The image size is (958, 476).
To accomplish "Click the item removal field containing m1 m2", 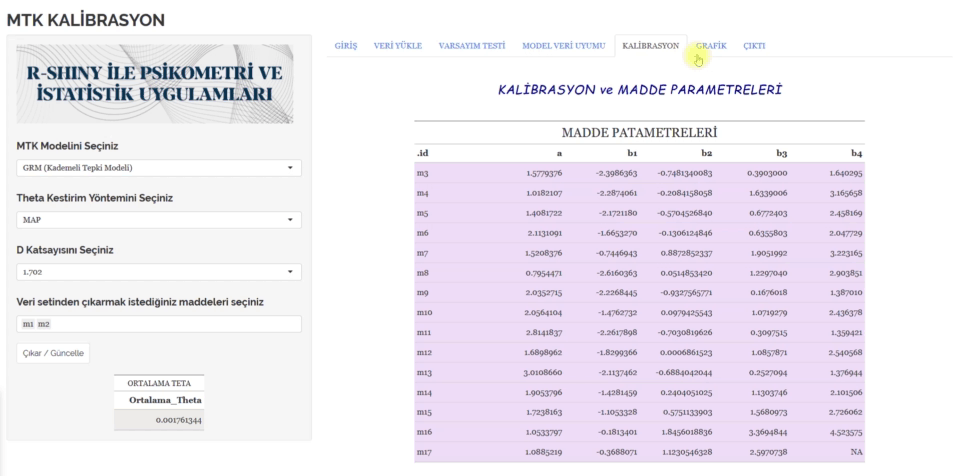I will click(x=159, y=324).
